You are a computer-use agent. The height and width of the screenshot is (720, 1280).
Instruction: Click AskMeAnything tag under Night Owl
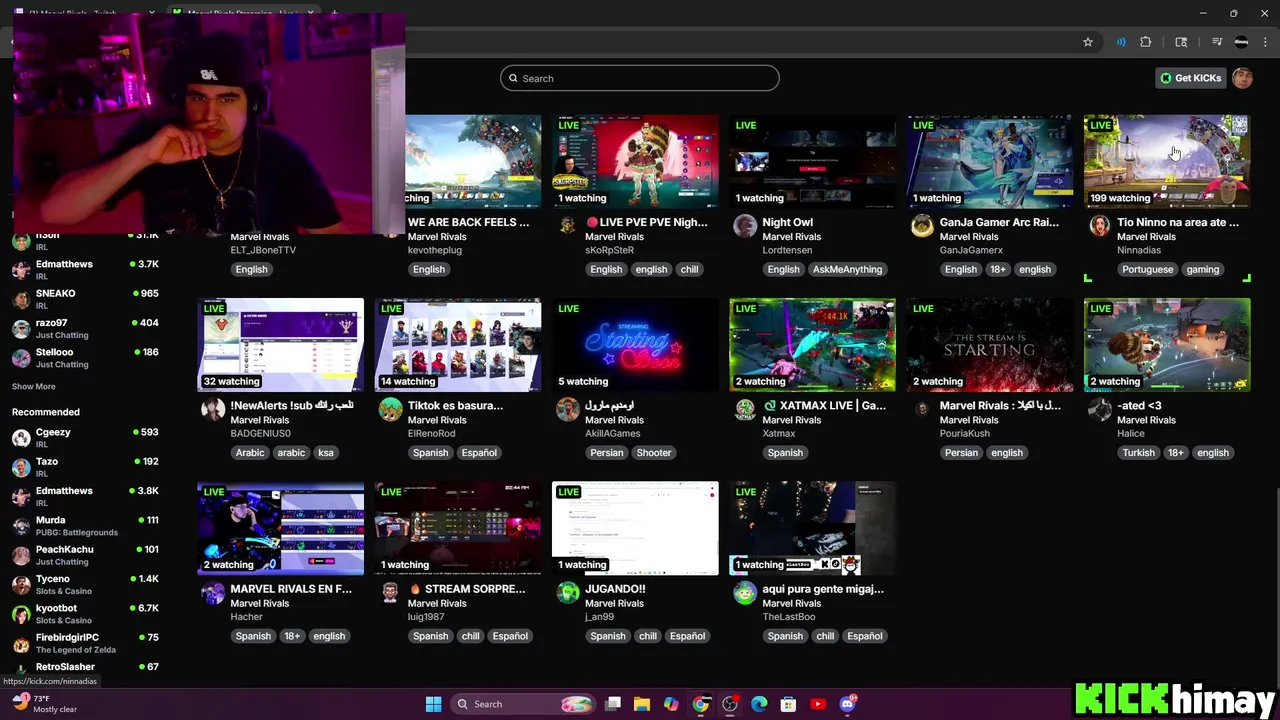tap(847, 269)
